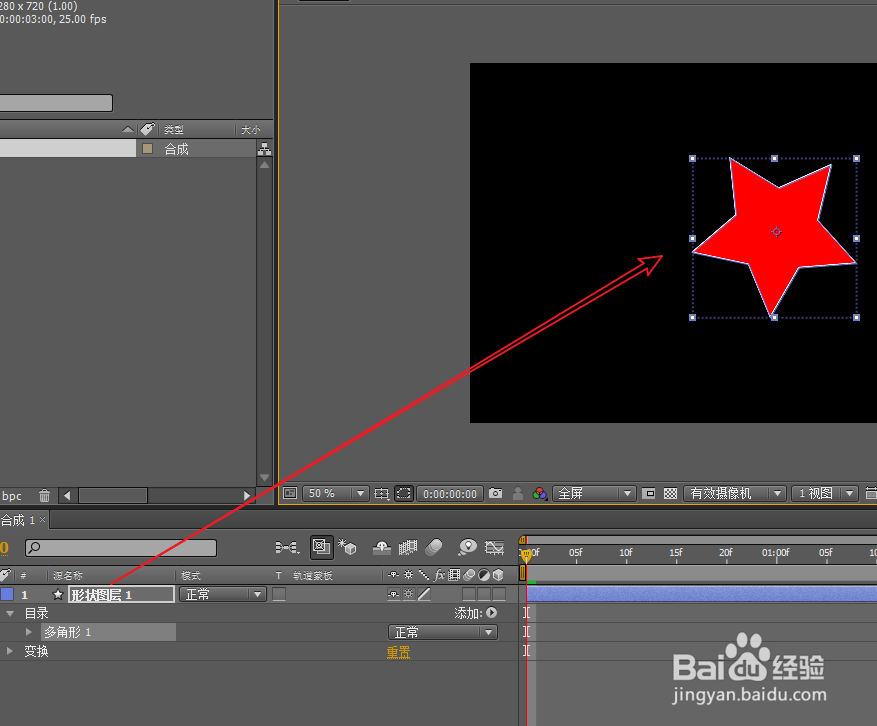Toggle motion blur box for 形状图层 1

tap(469, 594)
